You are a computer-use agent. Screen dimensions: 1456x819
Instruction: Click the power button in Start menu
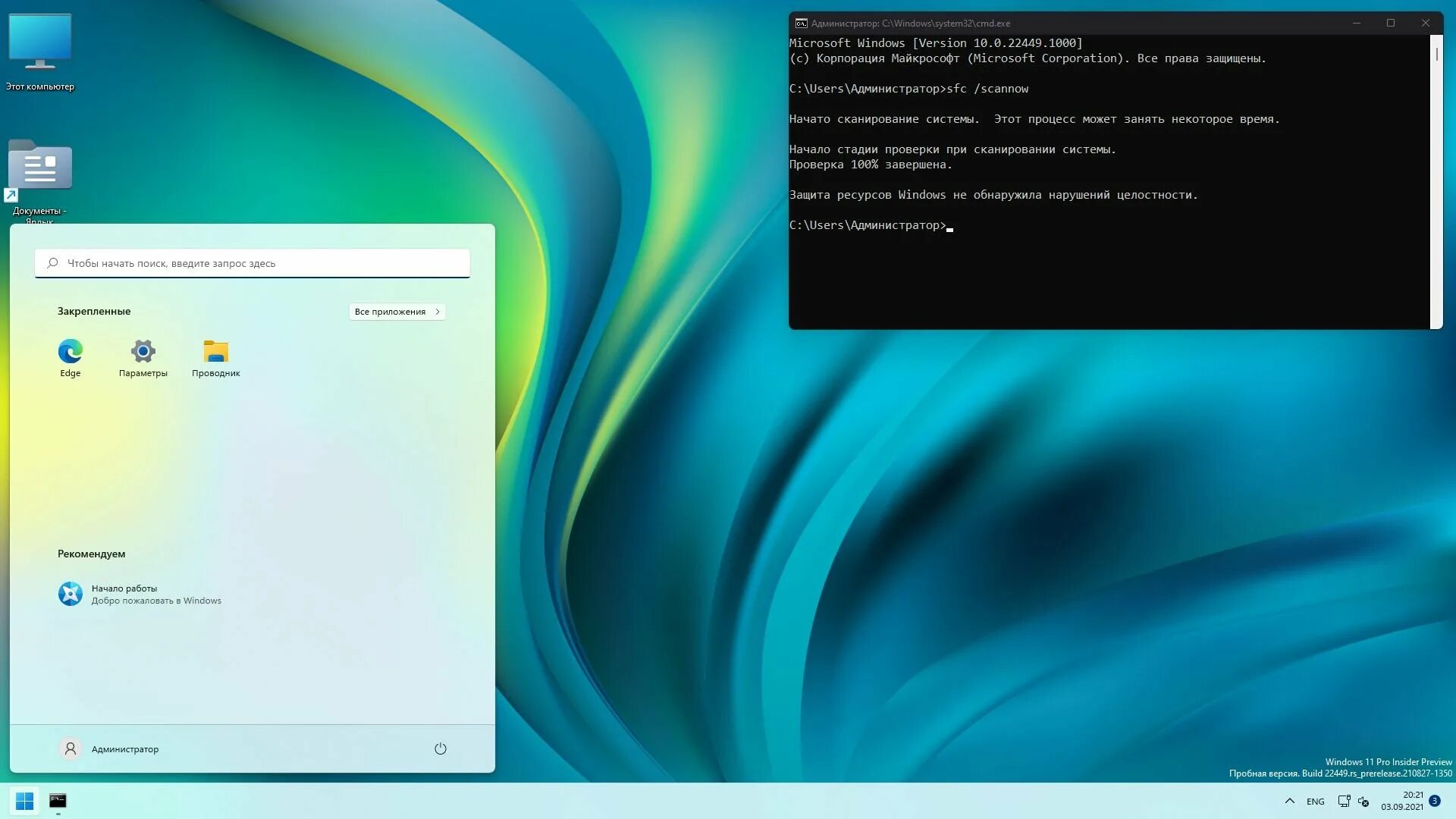[x=440, y=748]
